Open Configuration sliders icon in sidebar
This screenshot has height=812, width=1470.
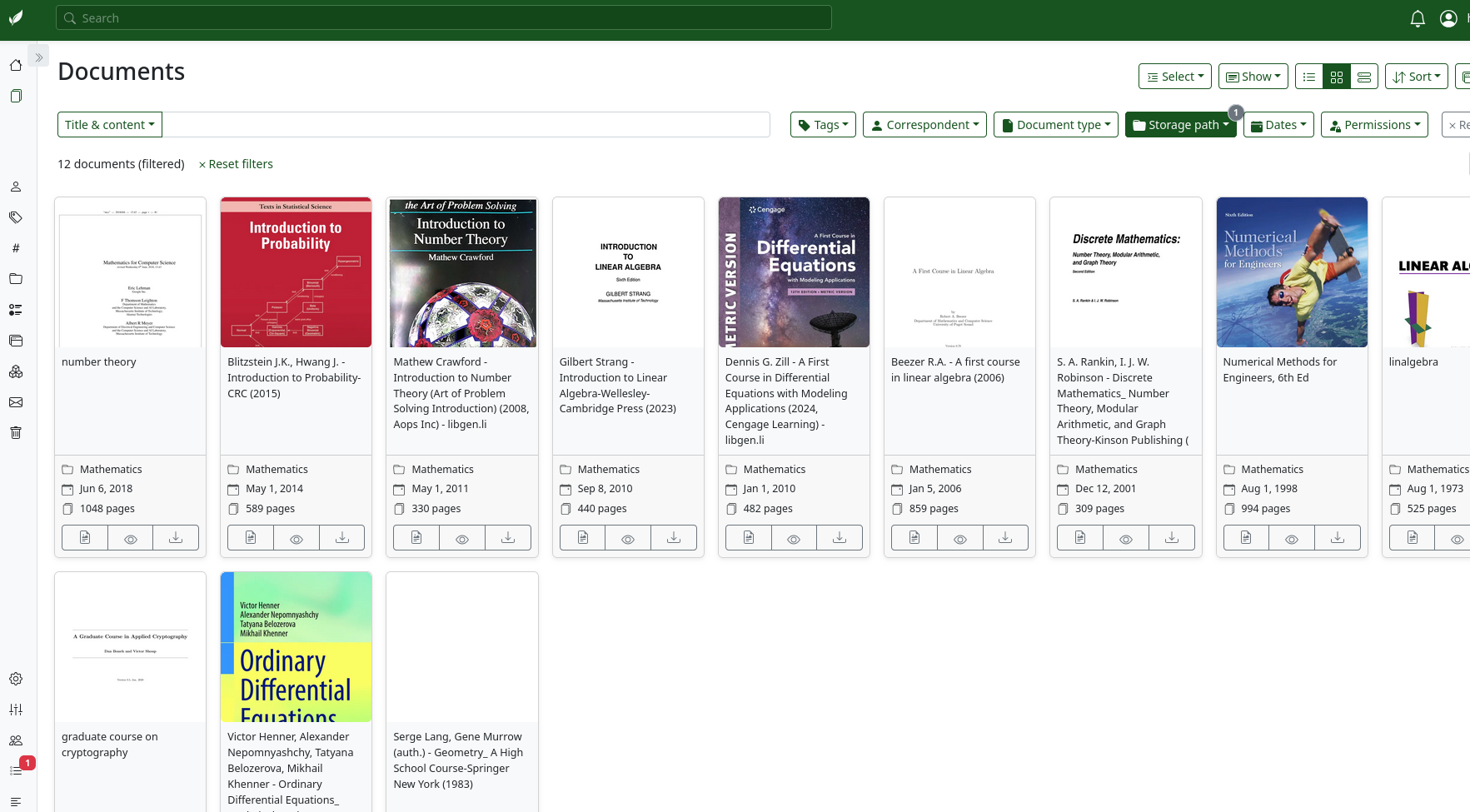coord(16,710)
